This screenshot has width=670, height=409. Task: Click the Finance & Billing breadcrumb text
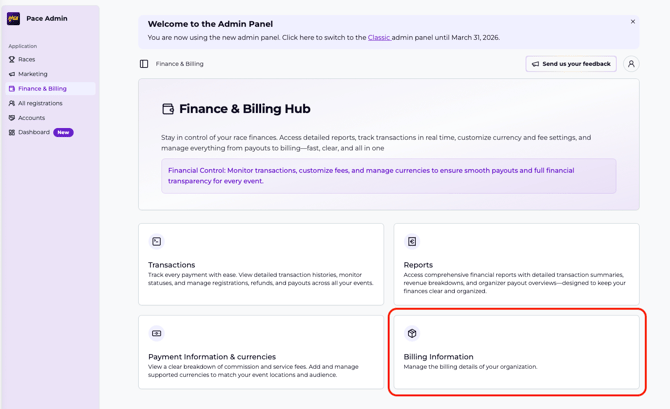180,64
